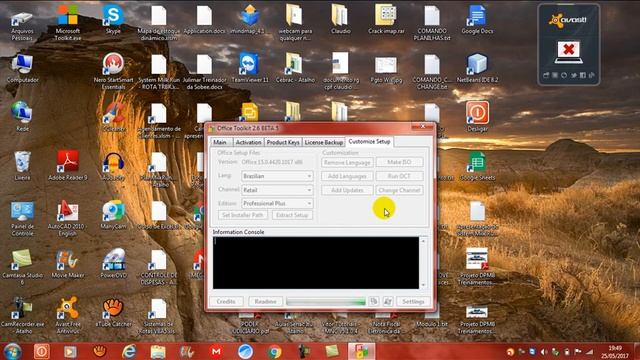This screenshot has height=360, width=640.
Task: Click the Set Installer Path button
Action: point(242,215)
